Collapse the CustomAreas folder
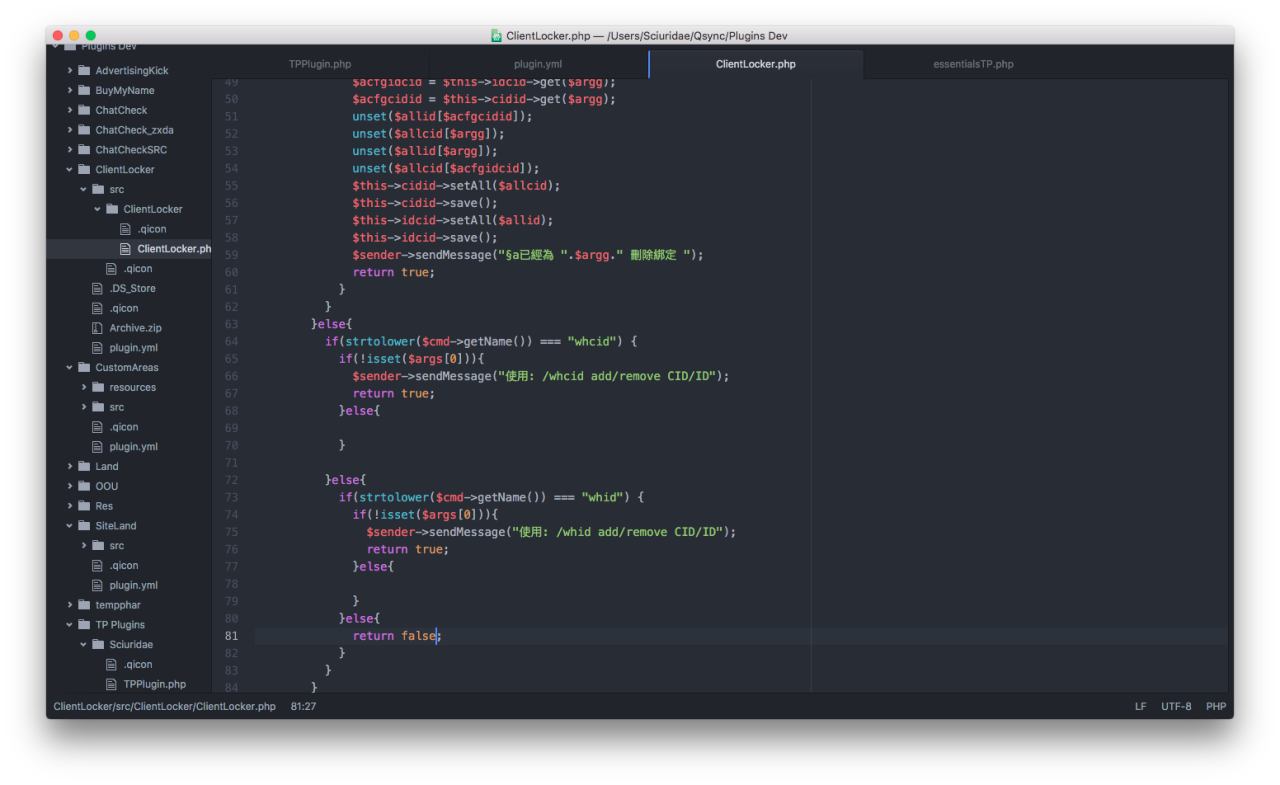 pyautogui.click(x=70, y=367)
